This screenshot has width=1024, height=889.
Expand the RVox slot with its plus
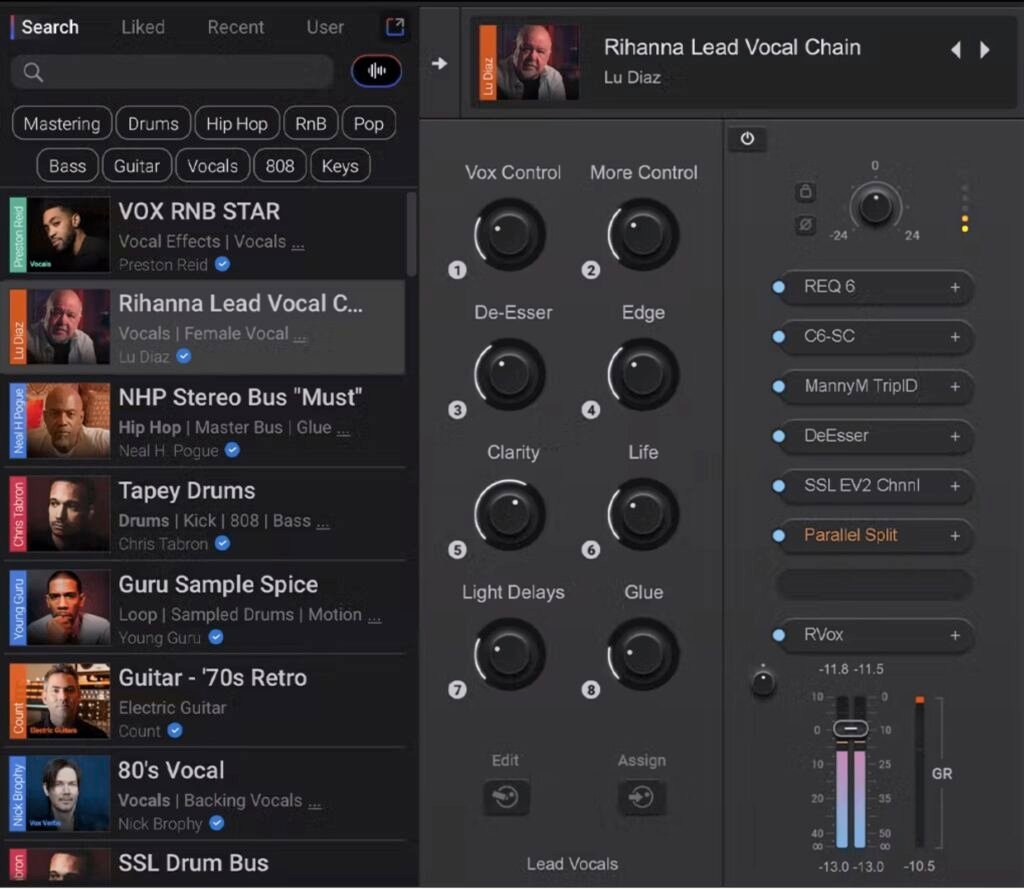(955, 635)
